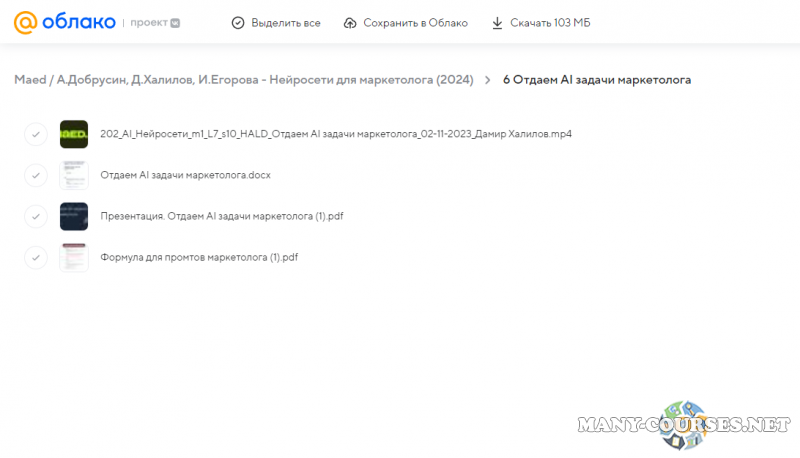This screenshot has width=800, height=458.
Task: Click the breadcrumb chevron separator
Action: (487, 79)
